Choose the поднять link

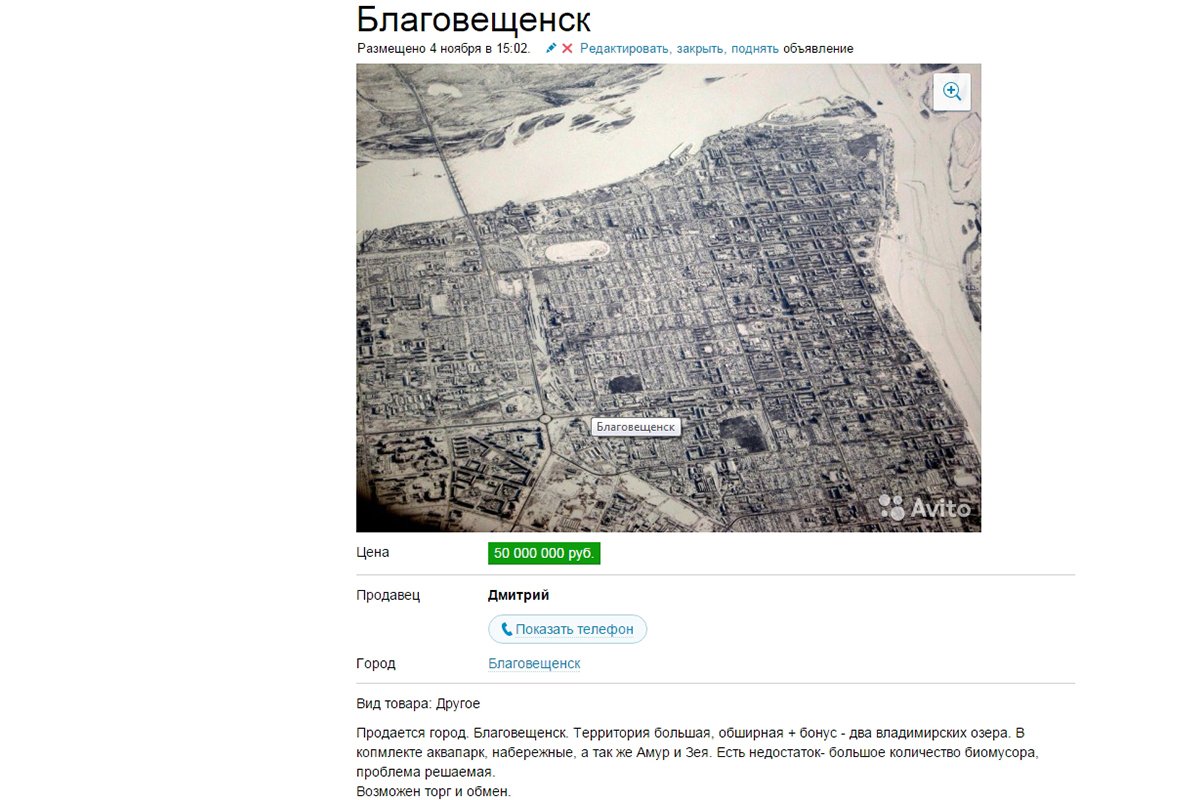(x=755, y=48)
